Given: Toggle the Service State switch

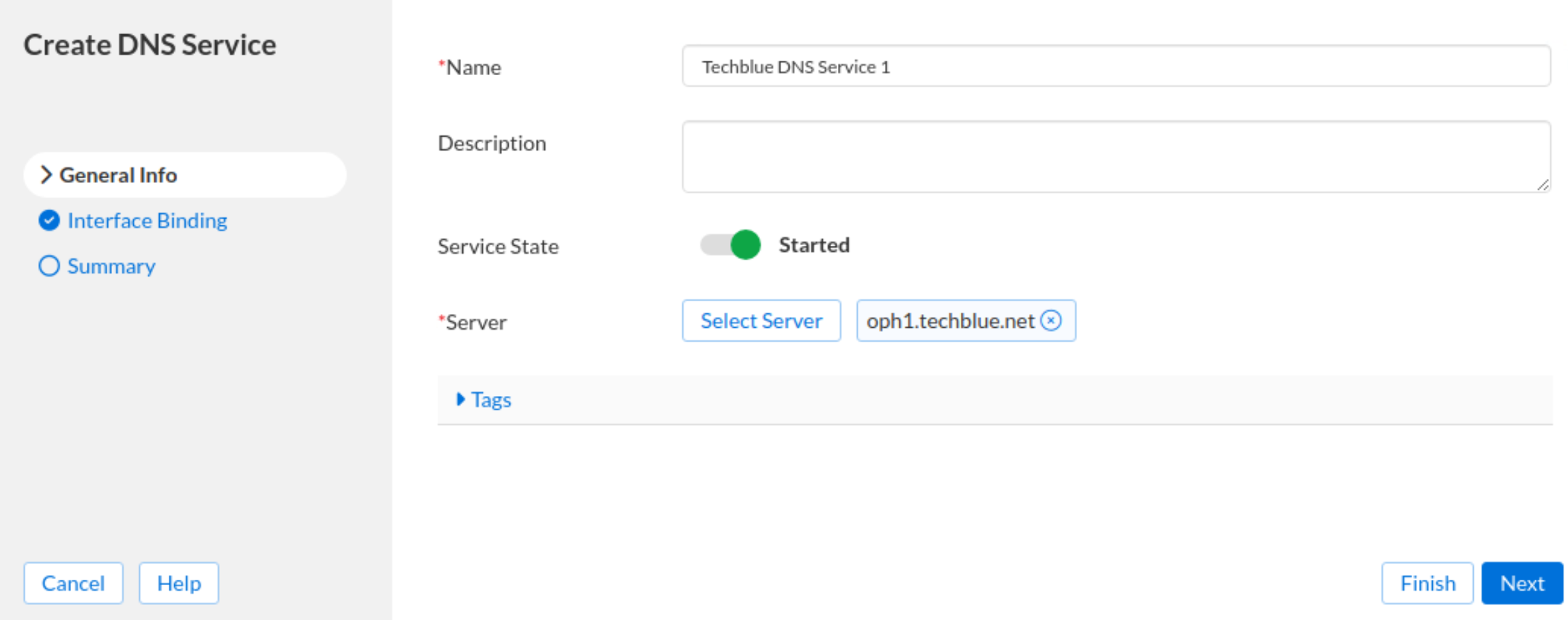Looking at the screenshot, I should coord(730,244).
